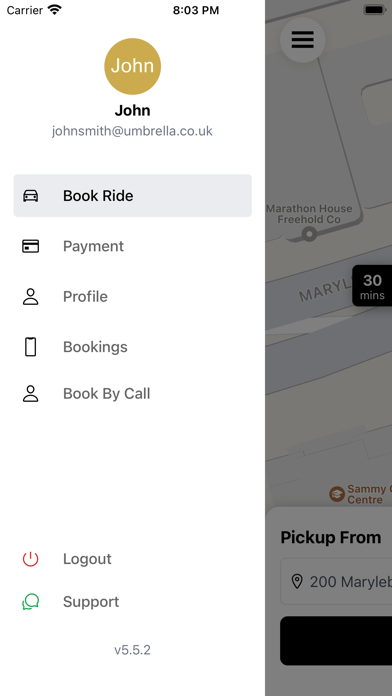The width and height of the screenshot is (392, 696).
Task: Go to the Profile menu entry
Action: point(133,297)
